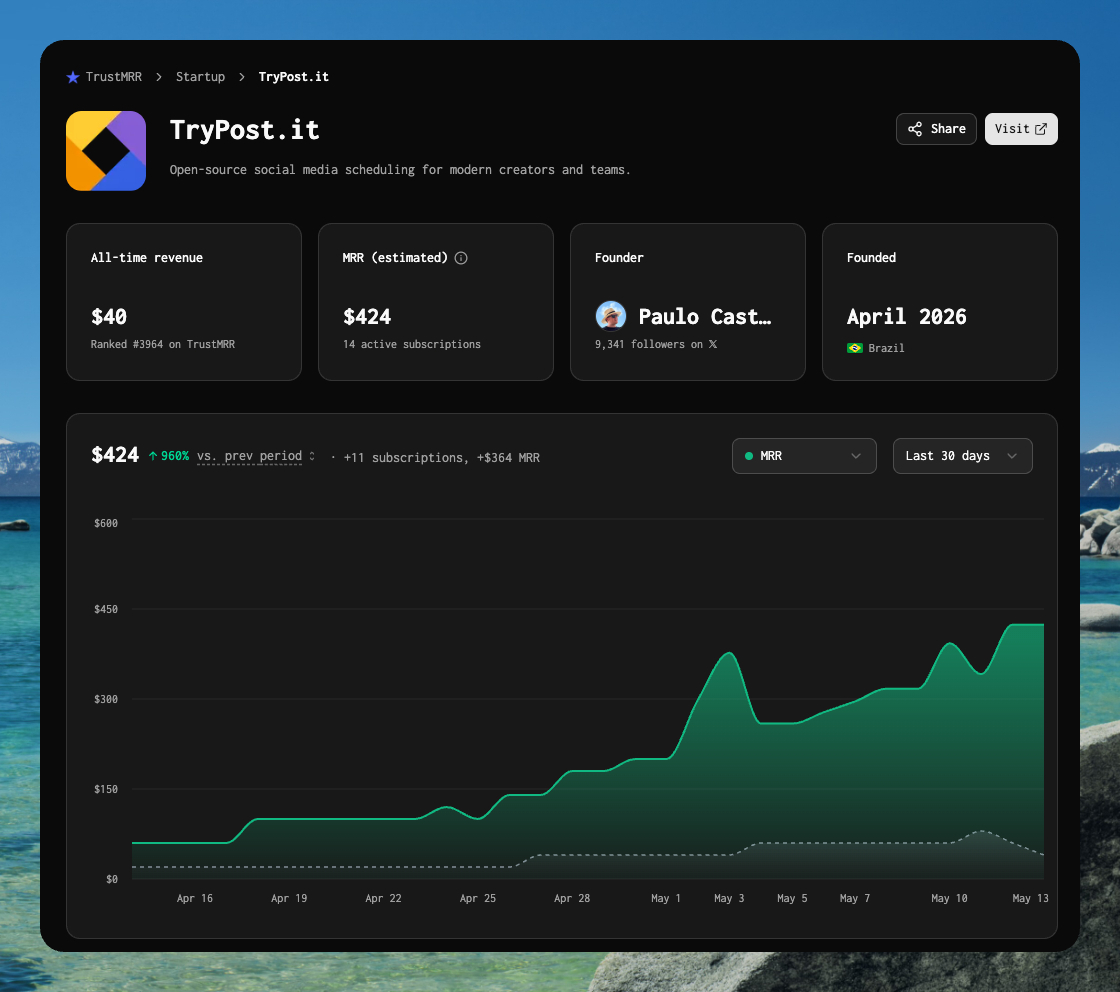Click the Apr 25 axis label
Image resolution: width=1120 pixels, height=992 pixels.
tap(478, 898)
